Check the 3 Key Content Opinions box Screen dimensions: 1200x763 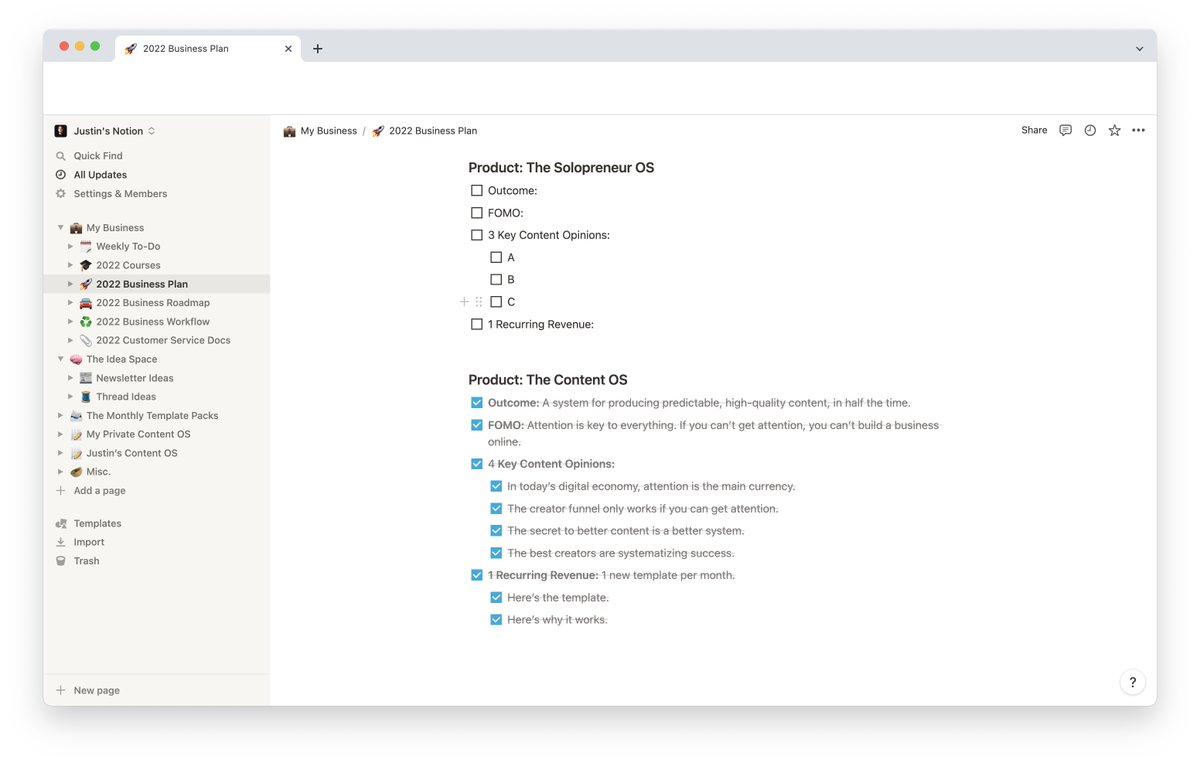[477, 235]
